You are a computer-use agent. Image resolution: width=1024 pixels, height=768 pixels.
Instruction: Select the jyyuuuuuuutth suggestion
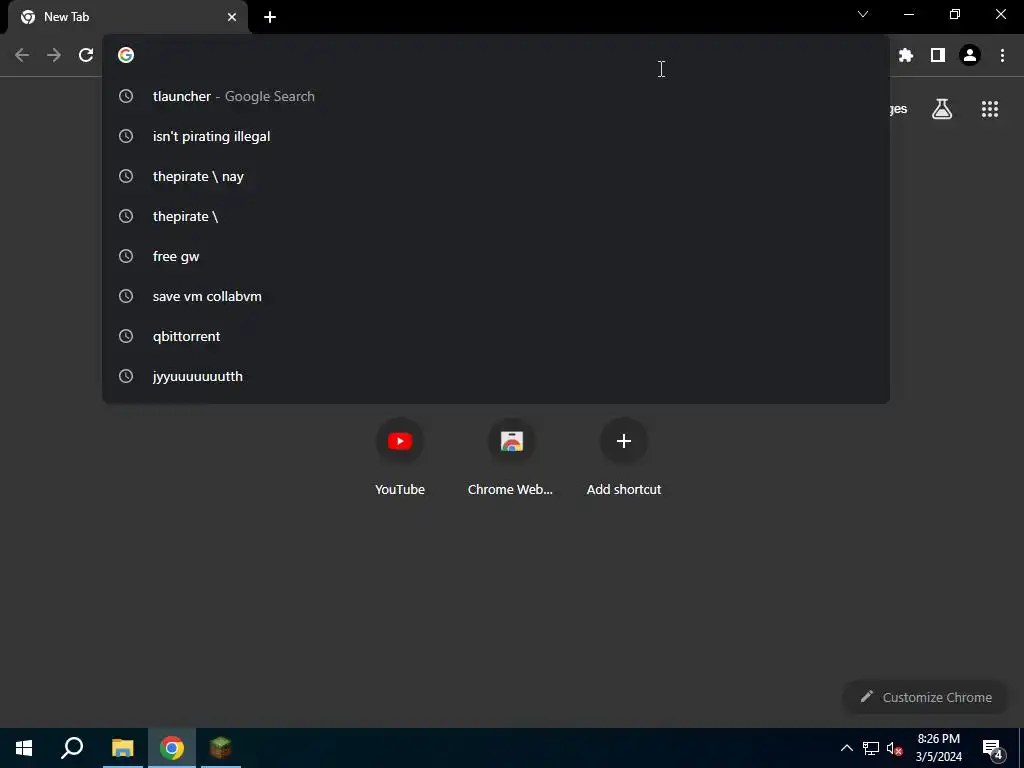496,376
